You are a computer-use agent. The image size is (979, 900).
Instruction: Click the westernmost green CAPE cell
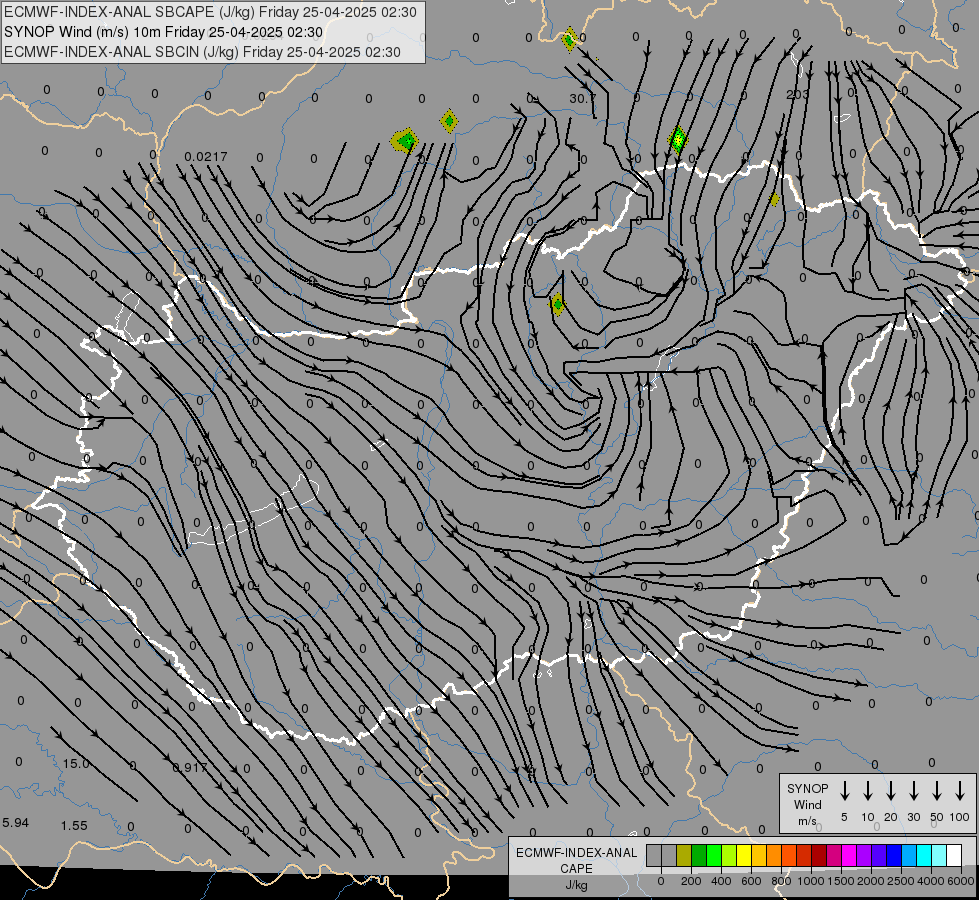coord(405,141)
